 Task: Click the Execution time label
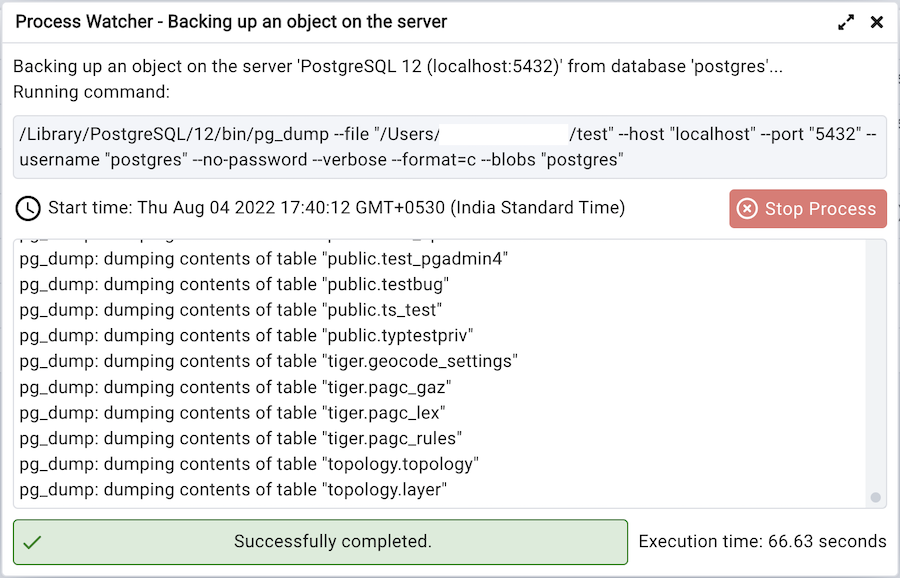coord(762,541)
